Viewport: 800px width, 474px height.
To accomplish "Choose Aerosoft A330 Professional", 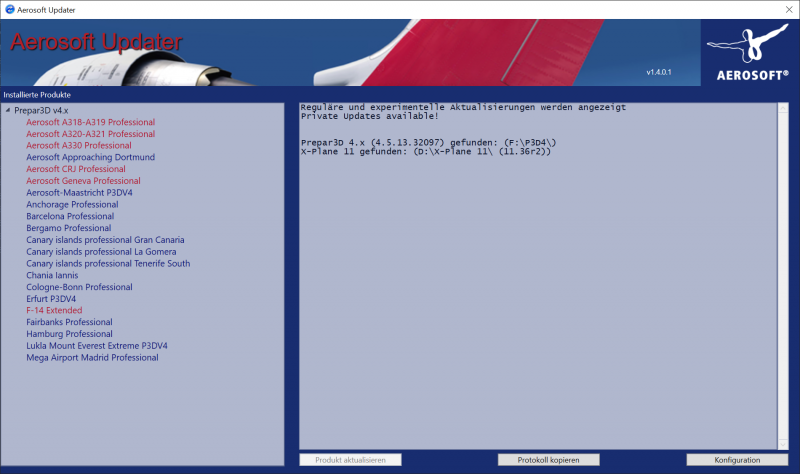I will tap(79, 145).
